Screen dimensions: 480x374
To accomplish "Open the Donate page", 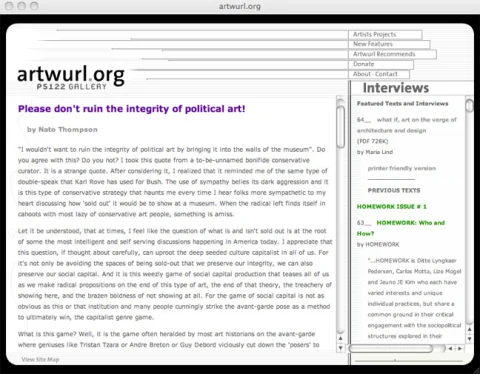I will [363, 64].
